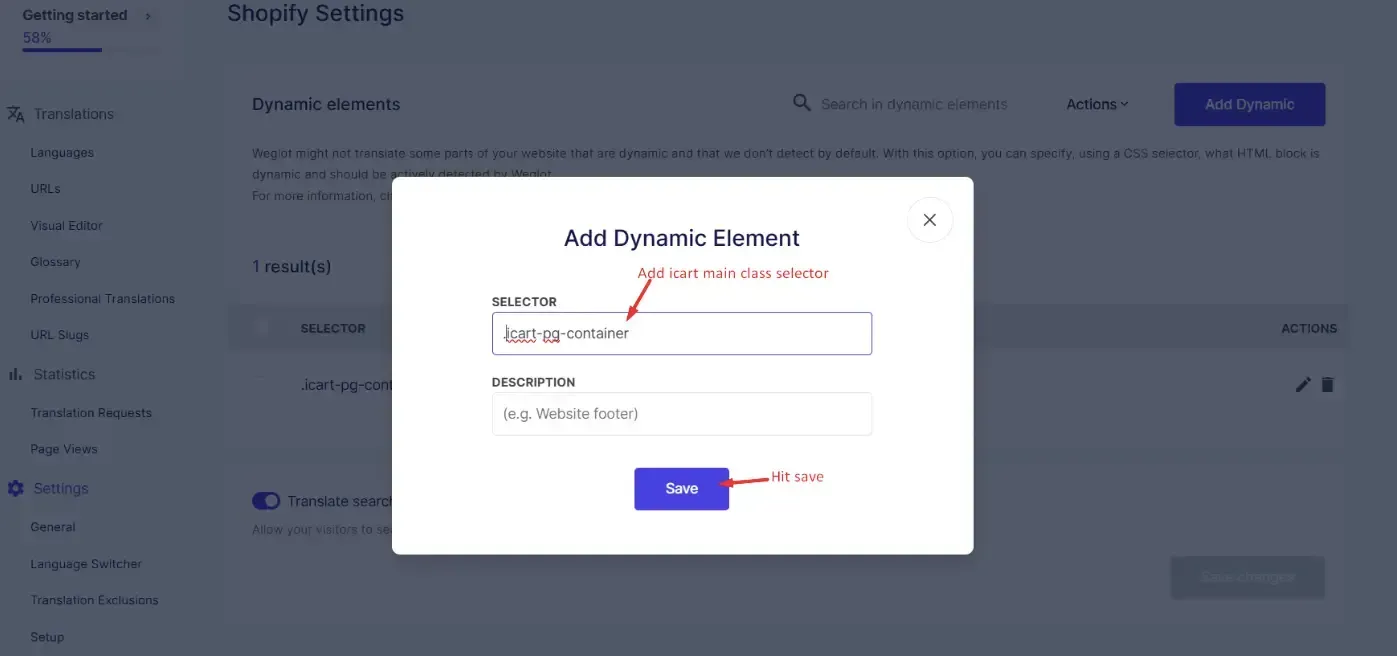Open URL Slugs in sidebar
Image resolution: width=1397 pixels, height=656 pixels.
coord(59,335)
